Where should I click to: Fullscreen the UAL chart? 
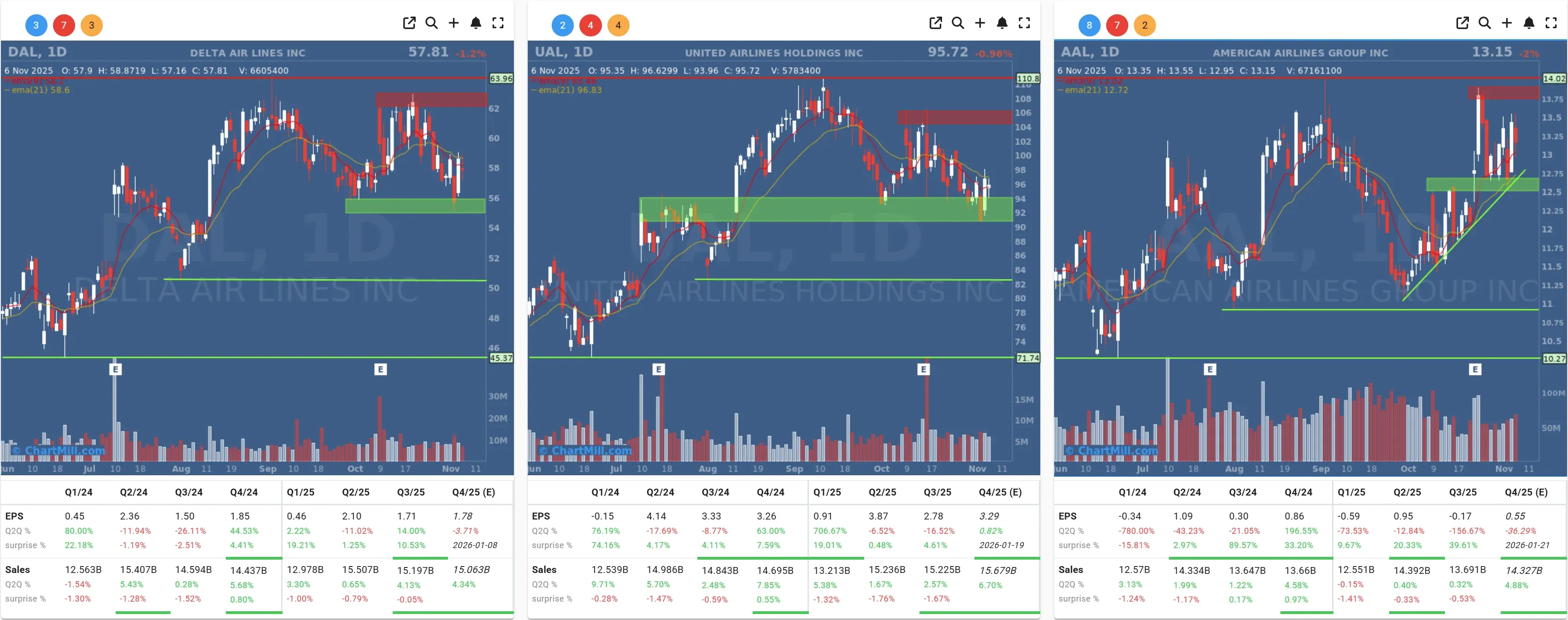click(1025, 23)
